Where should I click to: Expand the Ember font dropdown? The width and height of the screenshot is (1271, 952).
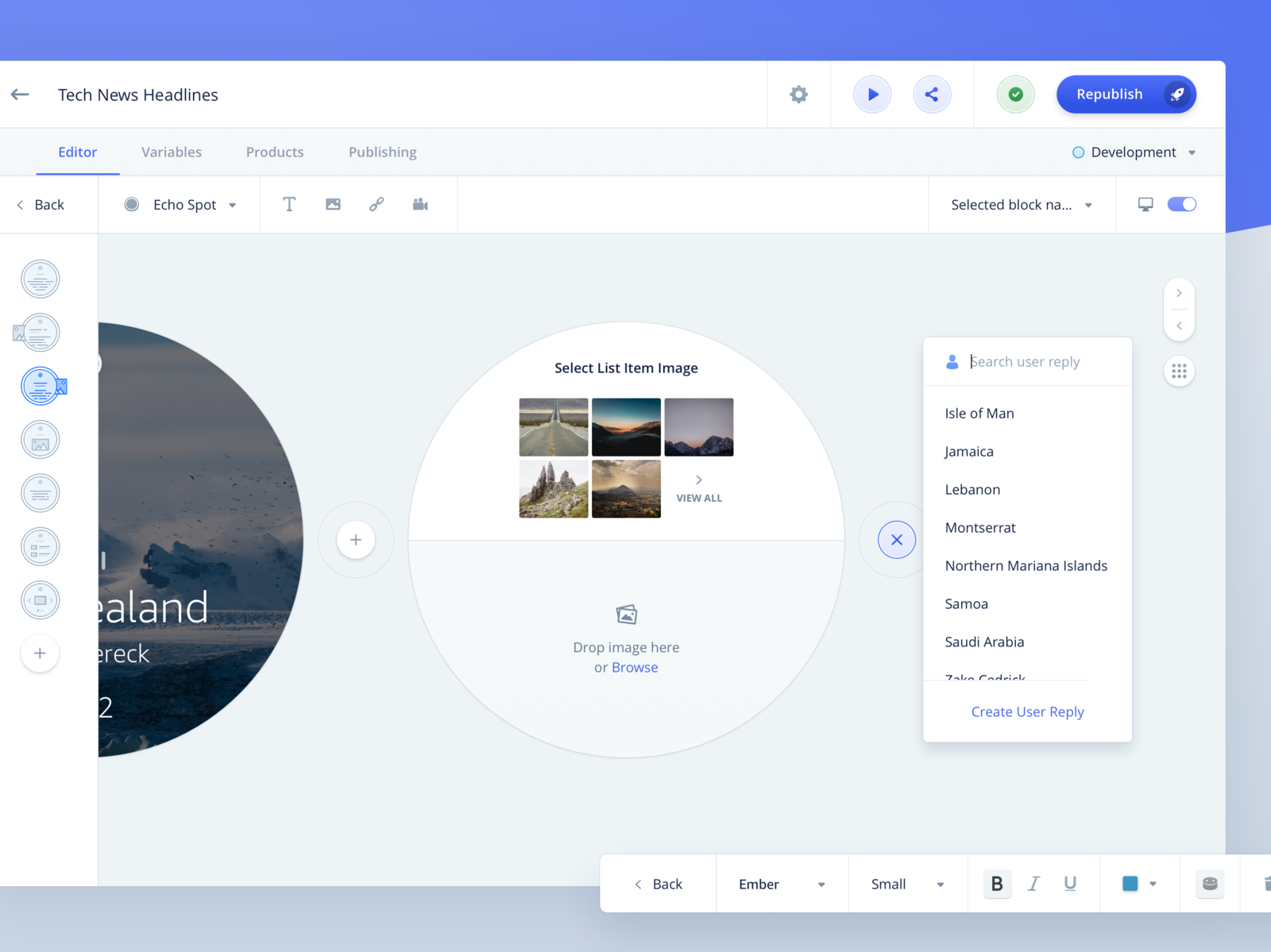tap(781, 883)
